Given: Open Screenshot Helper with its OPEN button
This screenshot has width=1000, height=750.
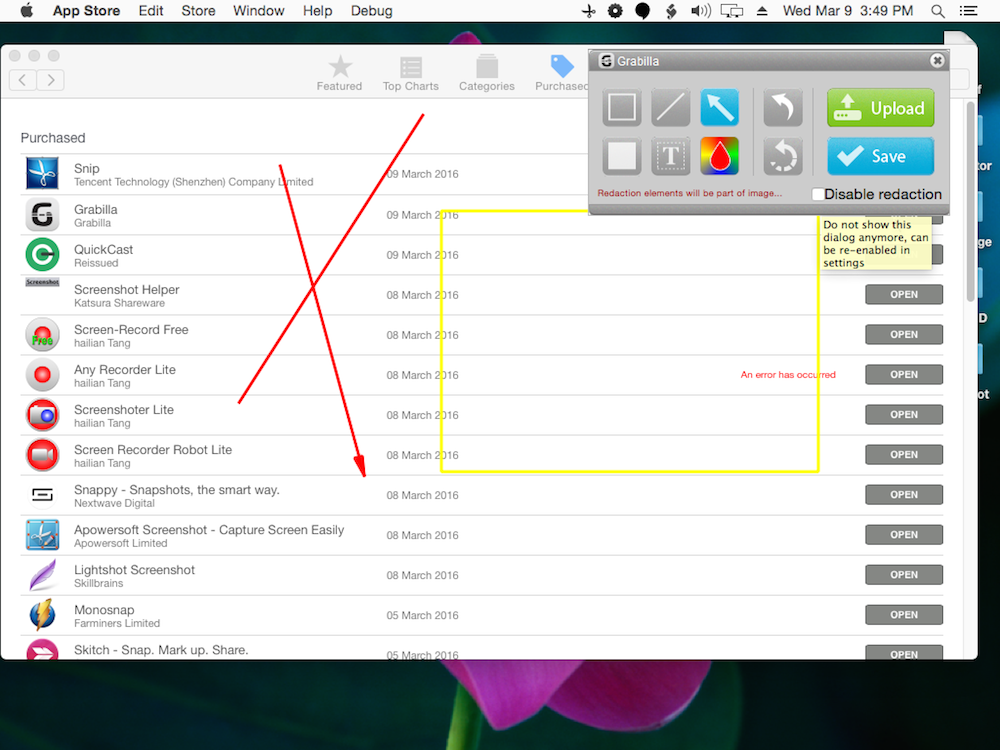Looking at the screenshot, I should coord(904,295).
